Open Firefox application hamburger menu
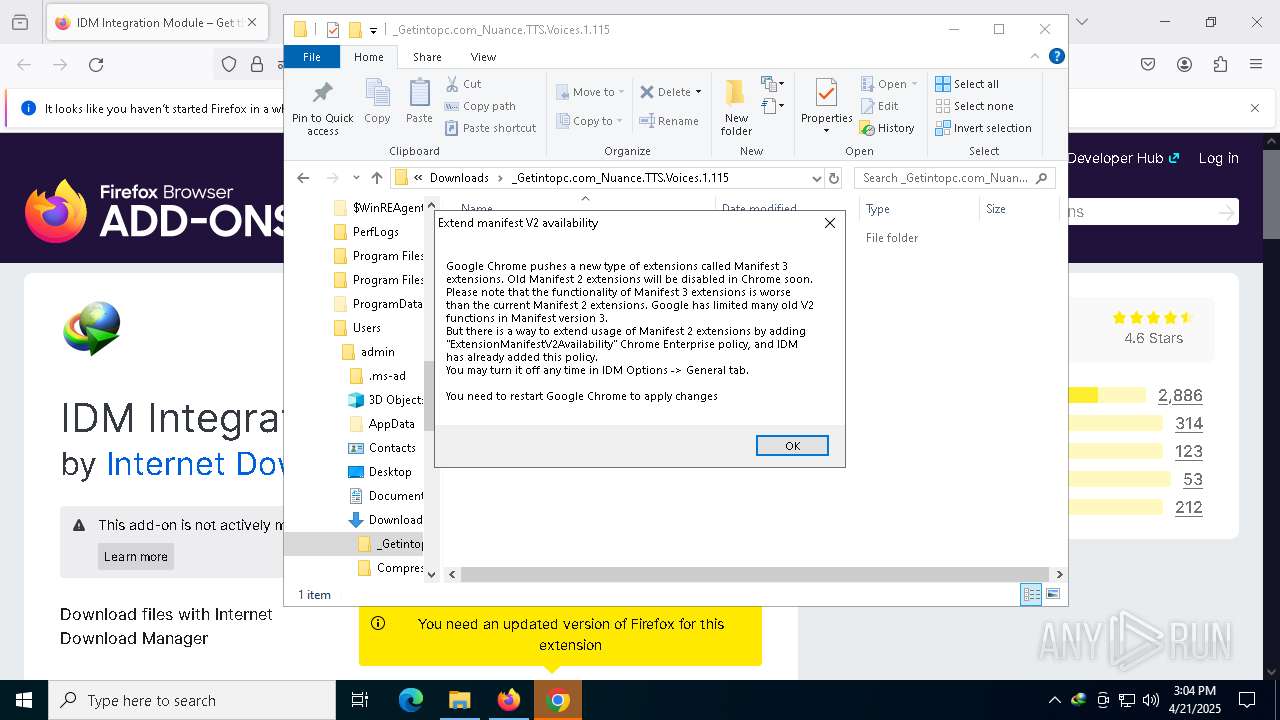Viewport: 1280px width, 720px height. click(x=1256, y=65)
